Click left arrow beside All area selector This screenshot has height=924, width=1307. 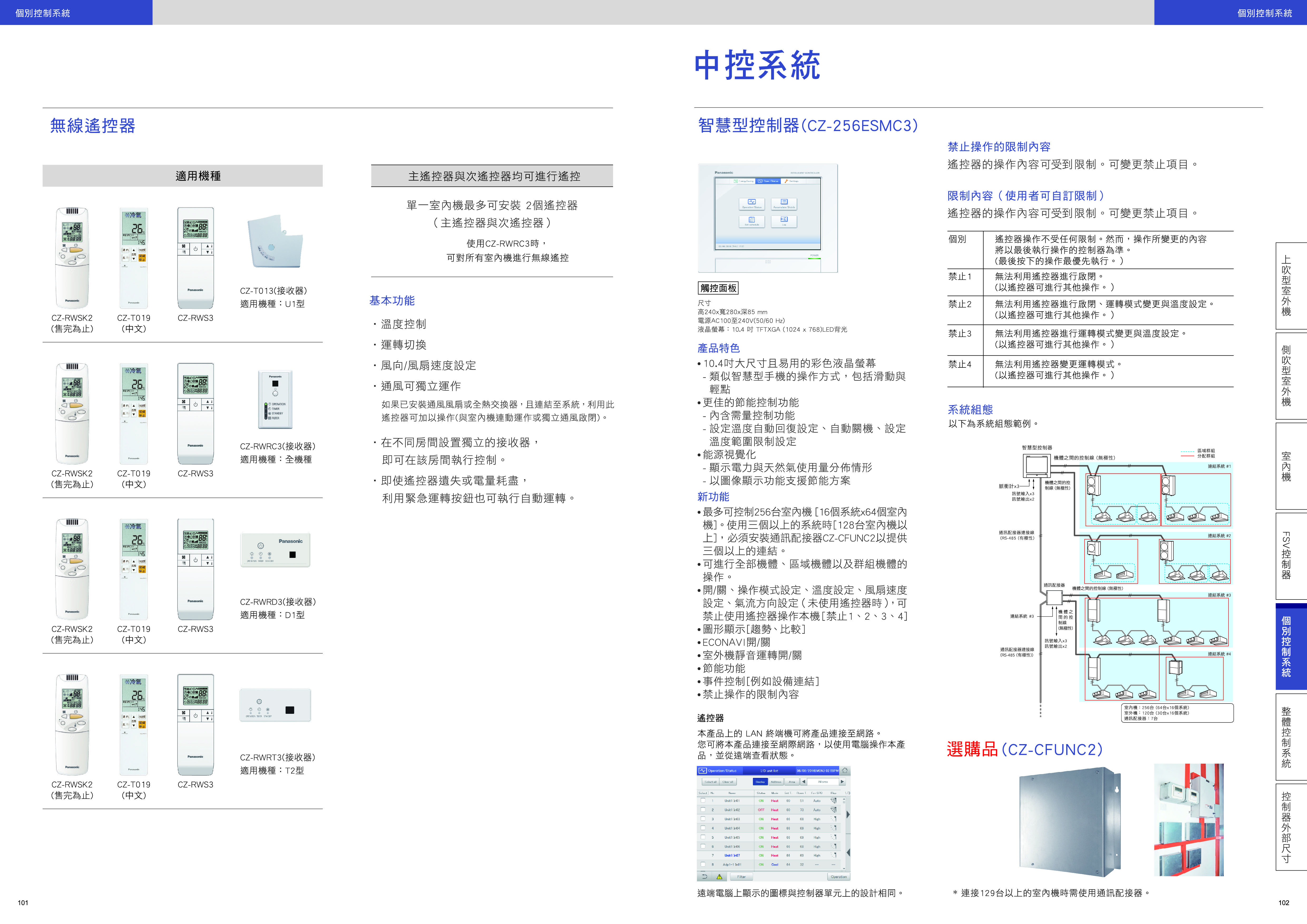[x=804, y=782]
